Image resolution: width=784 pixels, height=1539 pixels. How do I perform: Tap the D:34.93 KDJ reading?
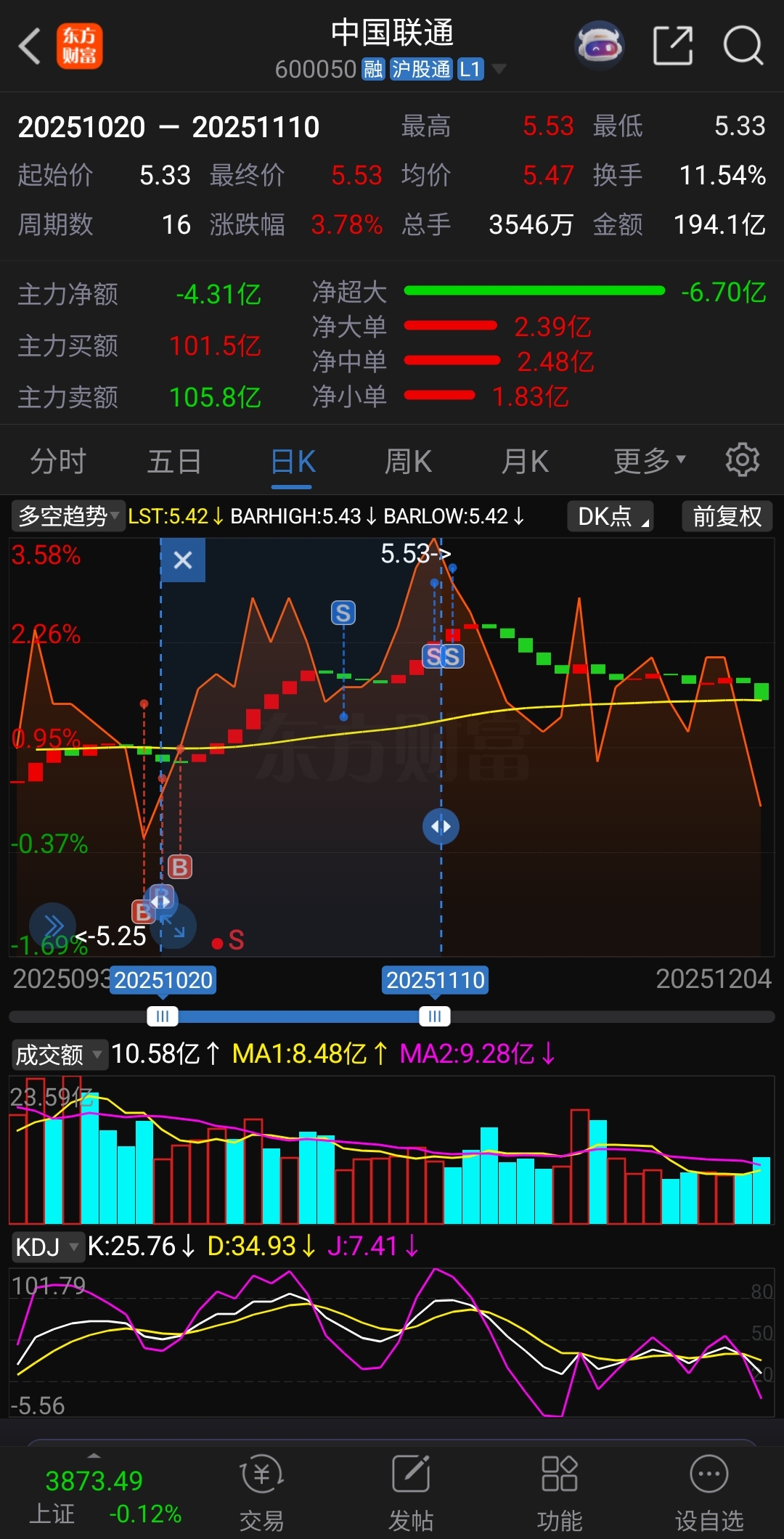point(262,1246)
